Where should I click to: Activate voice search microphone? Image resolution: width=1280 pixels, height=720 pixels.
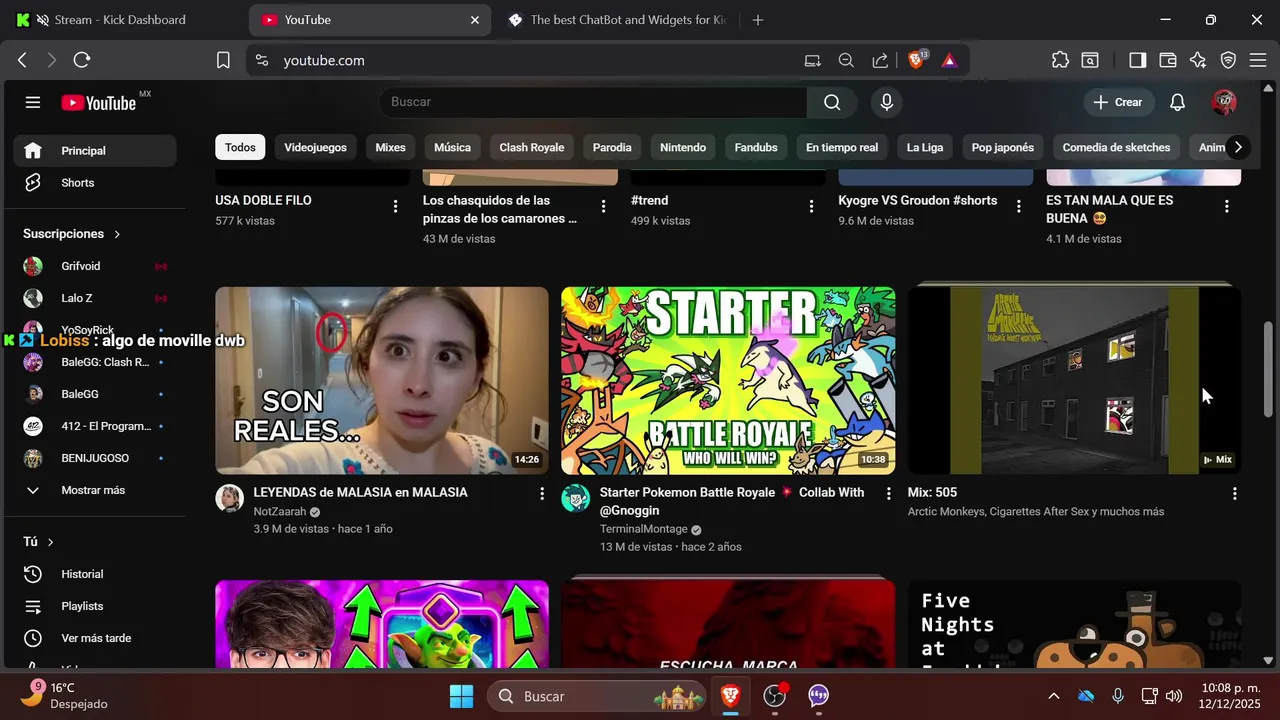pos(886,102)
